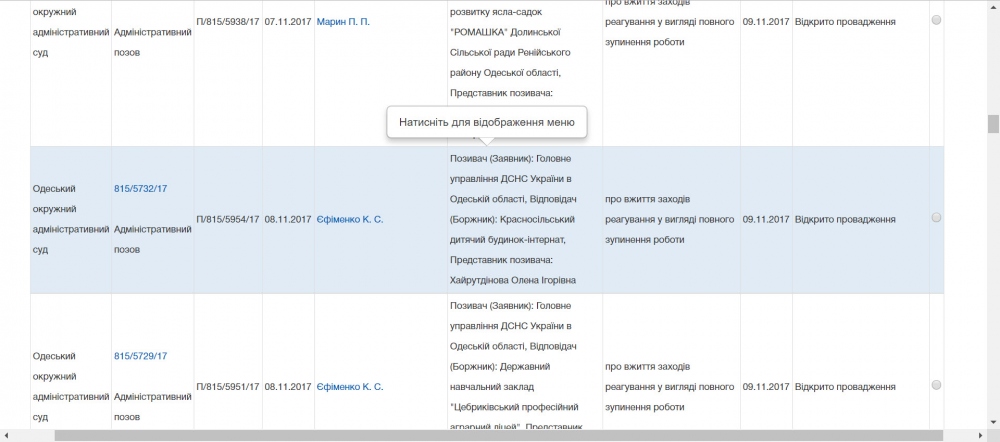Click 08.11.2017 date in row П/815/5954/17
The width and height of the screenshot is (1000, 442).
[287, 219]
